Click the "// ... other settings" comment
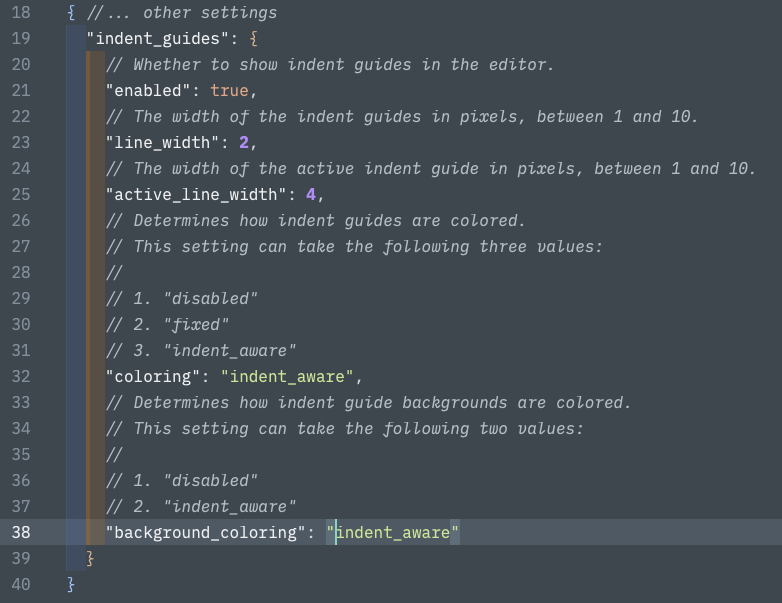Viewport: 782px width, 603px height. point(182,13)
